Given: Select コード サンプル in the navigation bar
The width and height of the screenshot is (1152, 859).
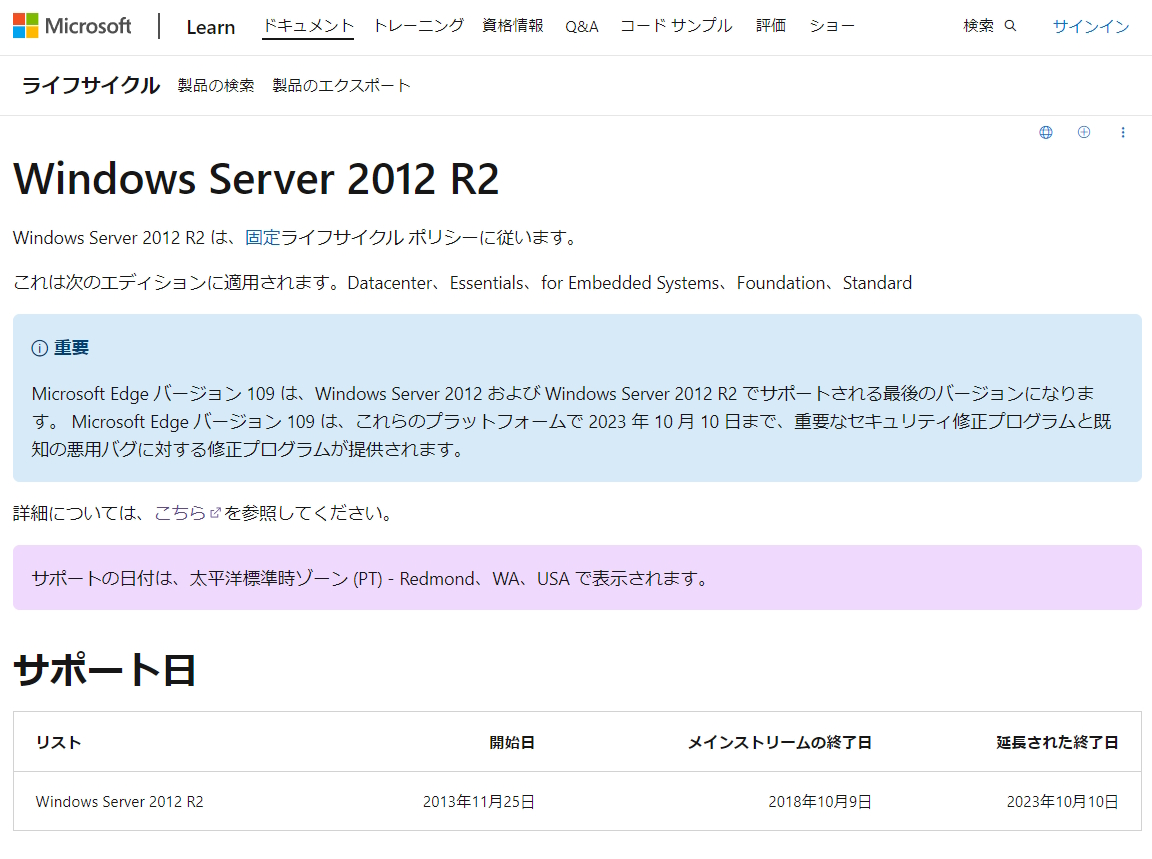Looking at the screenshot, I should [676, 25].
